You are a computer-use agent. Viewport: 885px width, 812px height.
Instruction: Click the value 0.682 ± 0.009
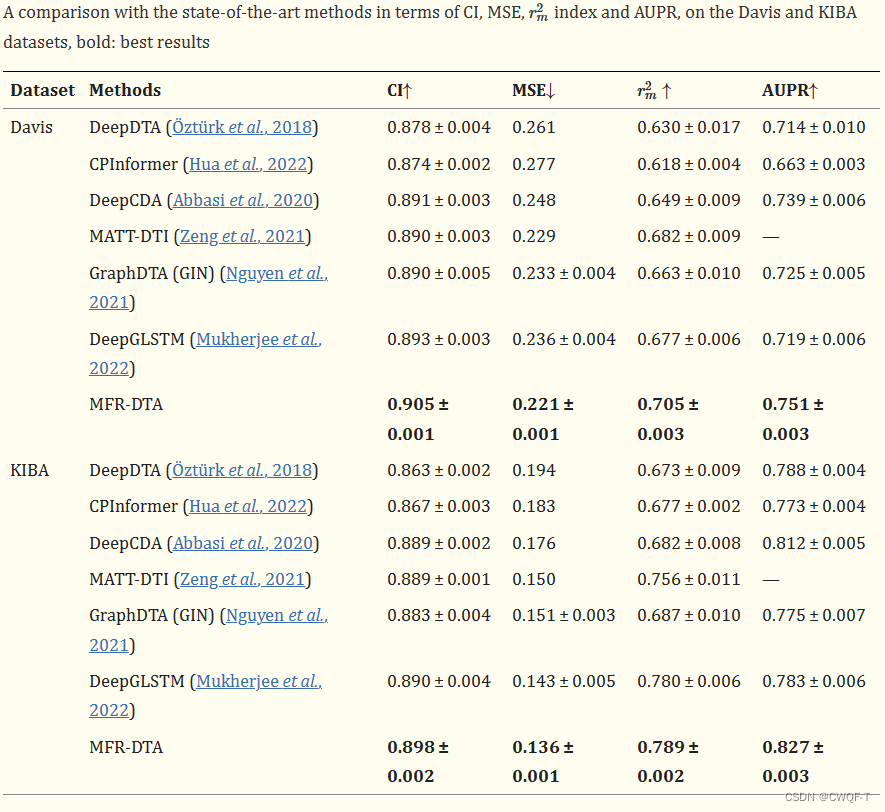pos(689,236)
